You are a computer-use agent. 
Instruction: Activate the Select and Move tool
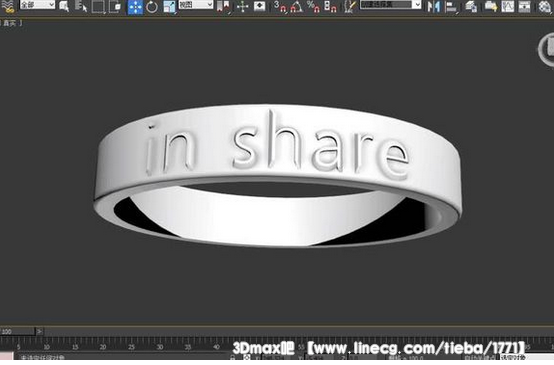[x=135, y=7]
